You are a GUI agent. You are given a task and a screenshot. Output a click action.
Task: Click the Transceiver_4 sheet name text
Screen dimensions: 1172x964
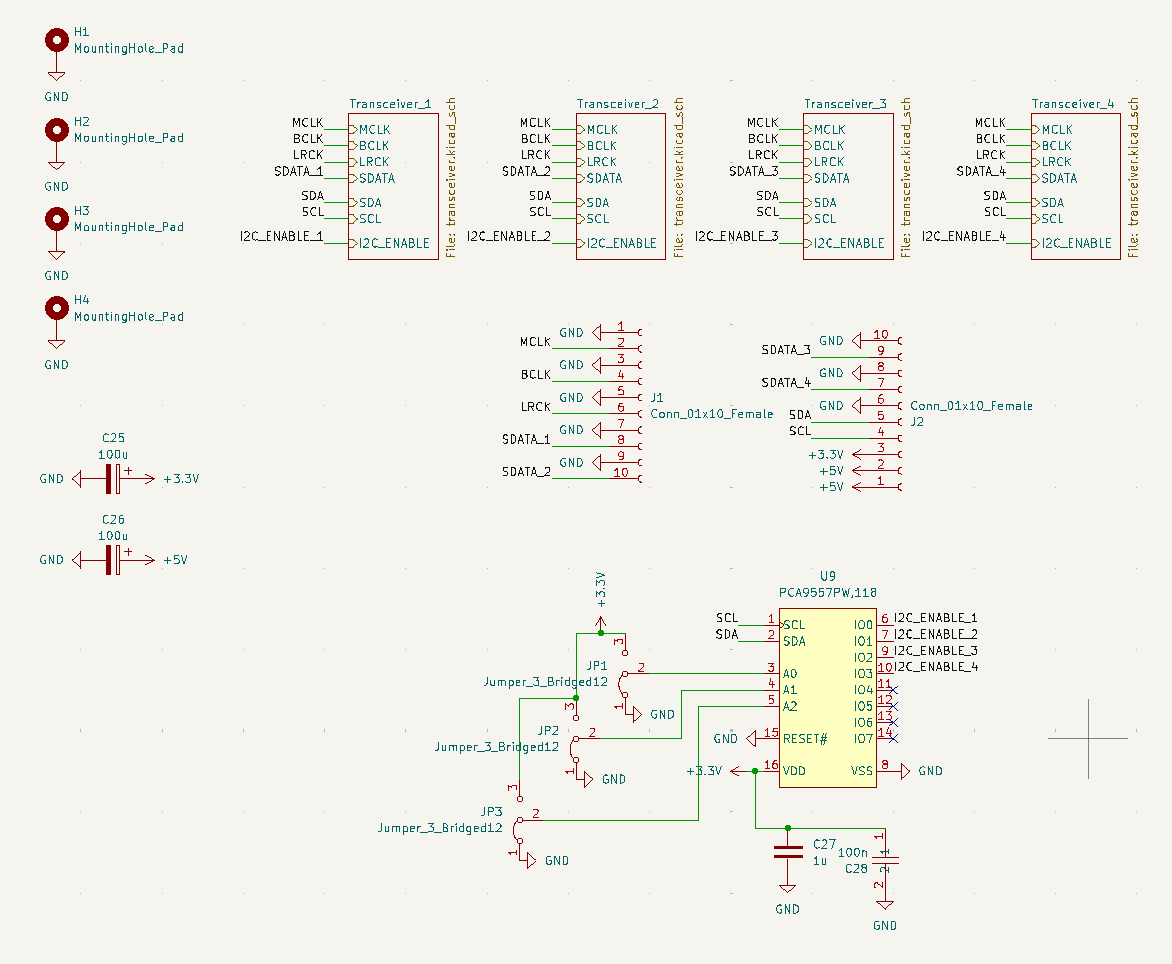pyautogui.click(x=1073, y=104)
